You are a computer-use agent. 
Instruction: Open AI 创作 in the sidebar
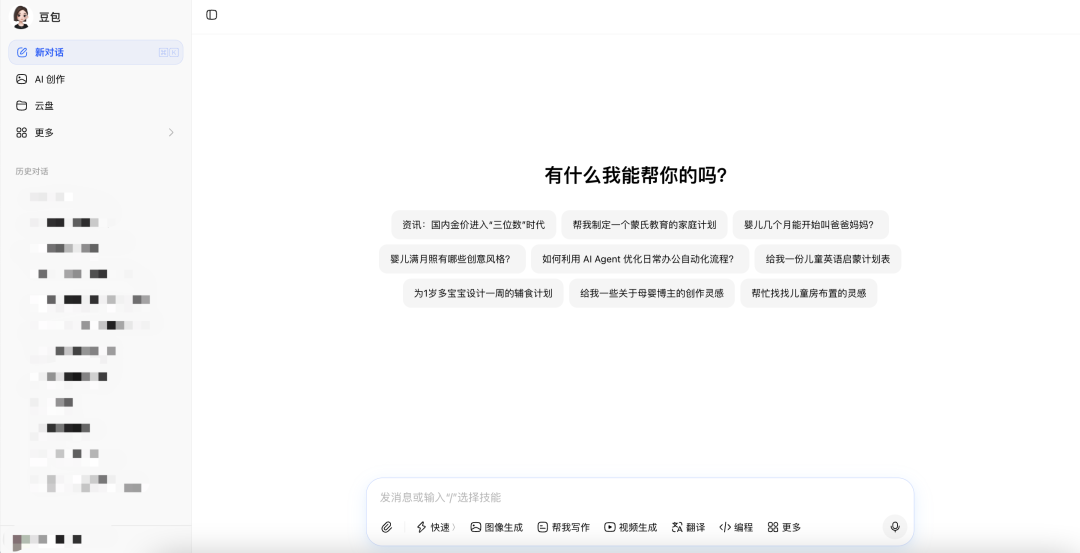coord(96,79)
